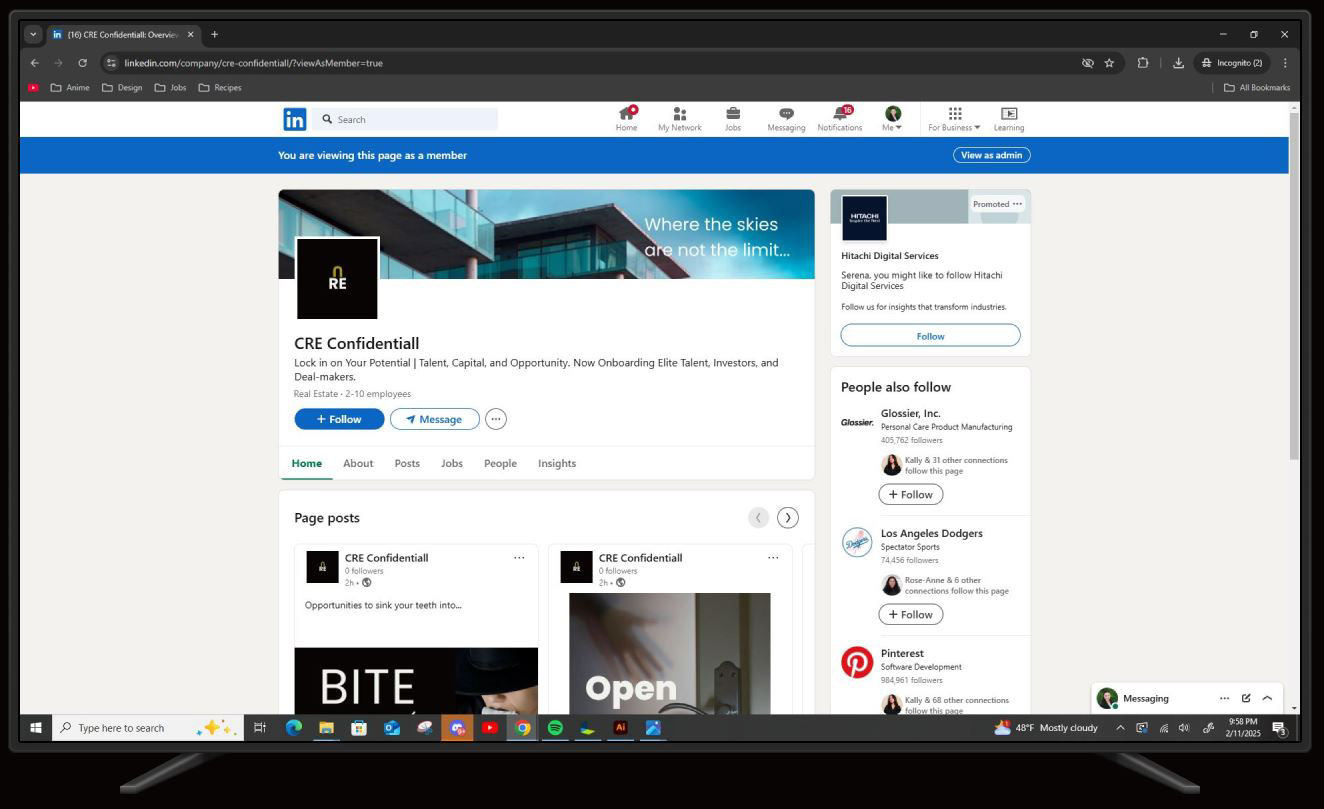Screen dimensions: 1324x809
Task: Expand the For Business menu
Action: coord(954,119)
